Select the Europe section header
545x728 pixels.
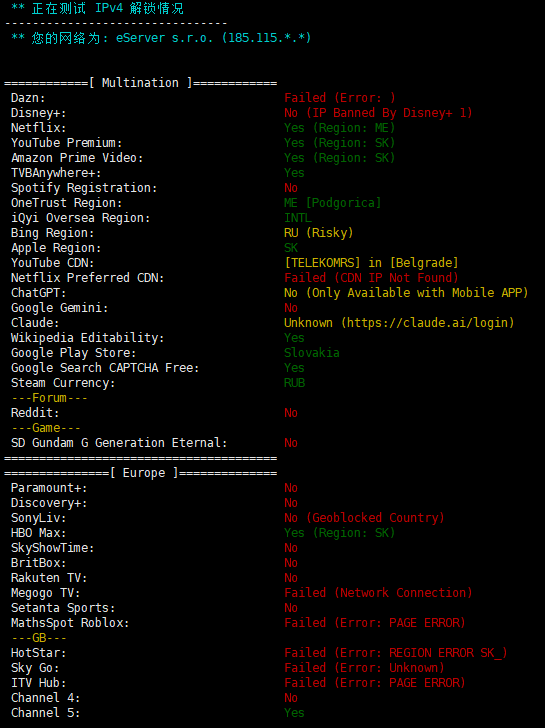(x=141, y=473)
